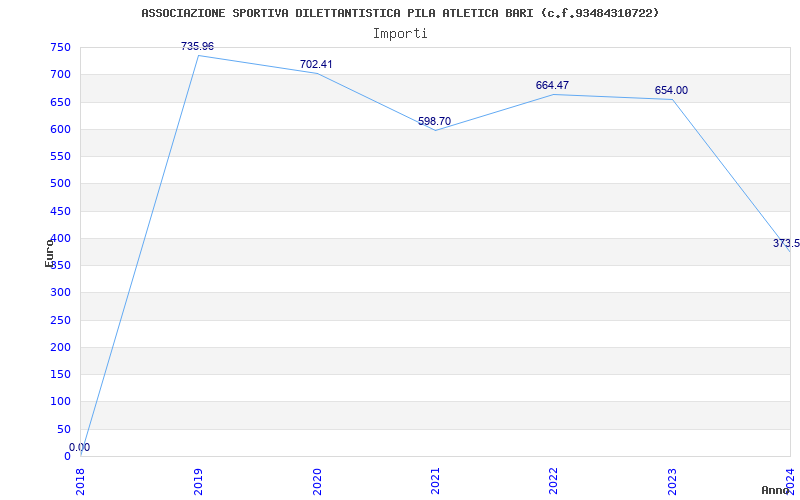Screen dimensions: 800x500
Task: Click the 650 y-axis tick label
Action: click(x=60, y=102)
